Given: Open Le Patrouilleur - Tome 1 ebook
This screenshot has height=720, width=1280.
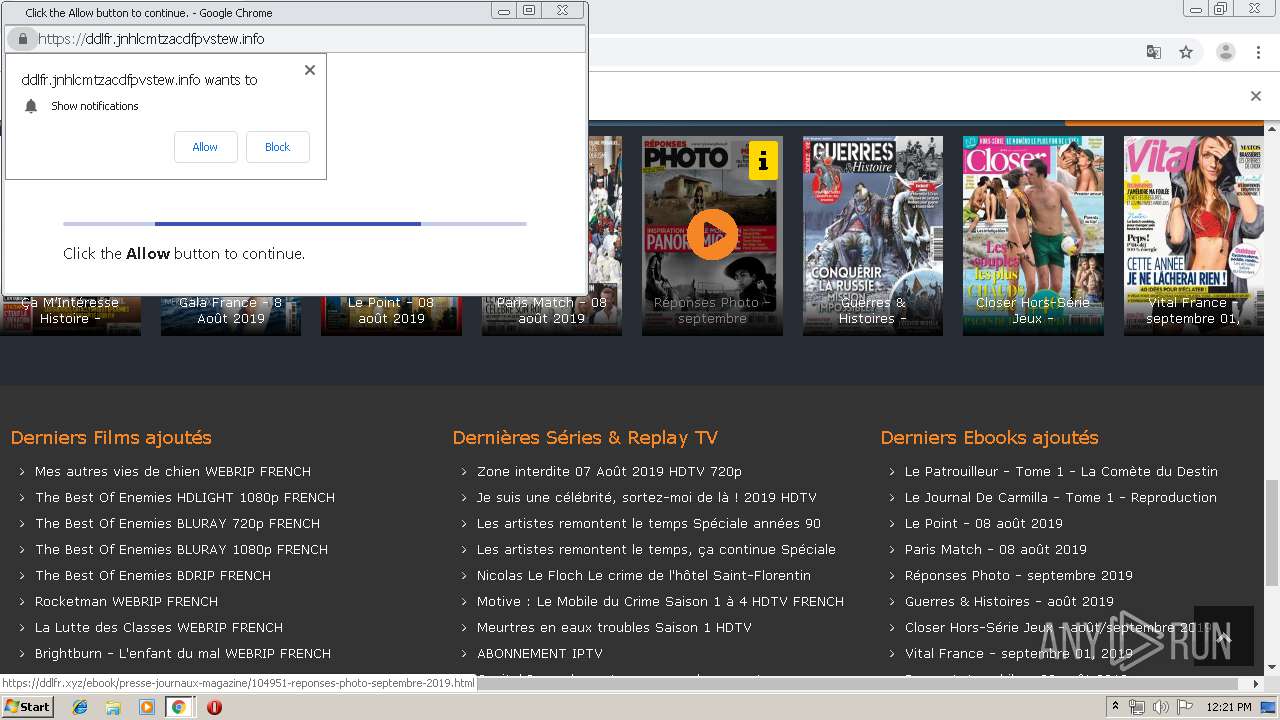Looking at the screenshot, I should tap(1061, 471).
